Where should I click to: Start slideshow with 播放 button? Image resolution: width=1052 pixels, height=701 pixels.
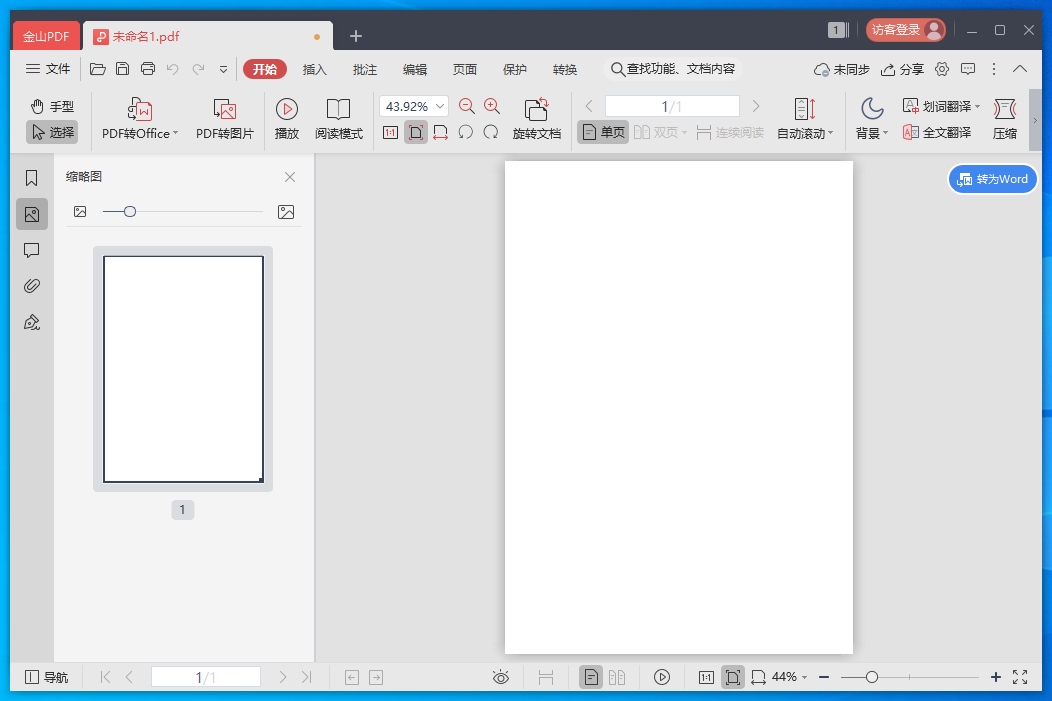pos(286,119)
